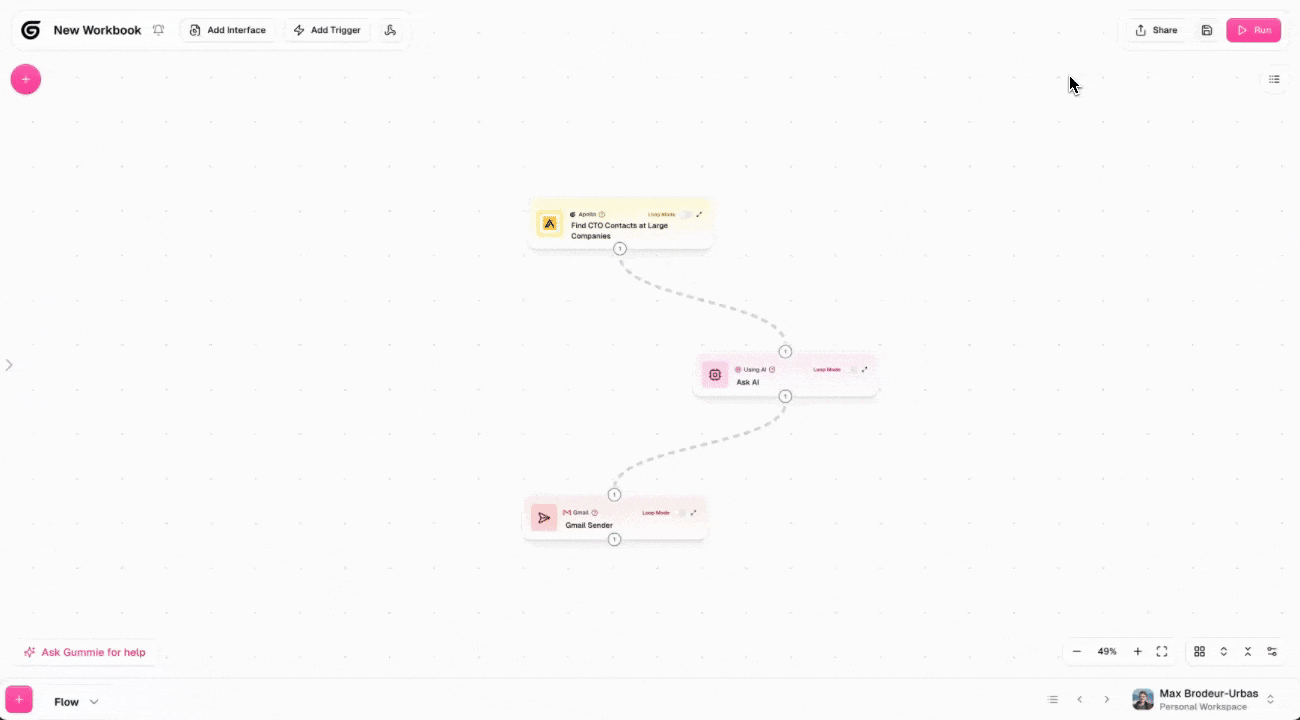This screenshot has height=720, width=1300.
Task: Click Ask Gummie for help
Action: (x=85, y=651)
